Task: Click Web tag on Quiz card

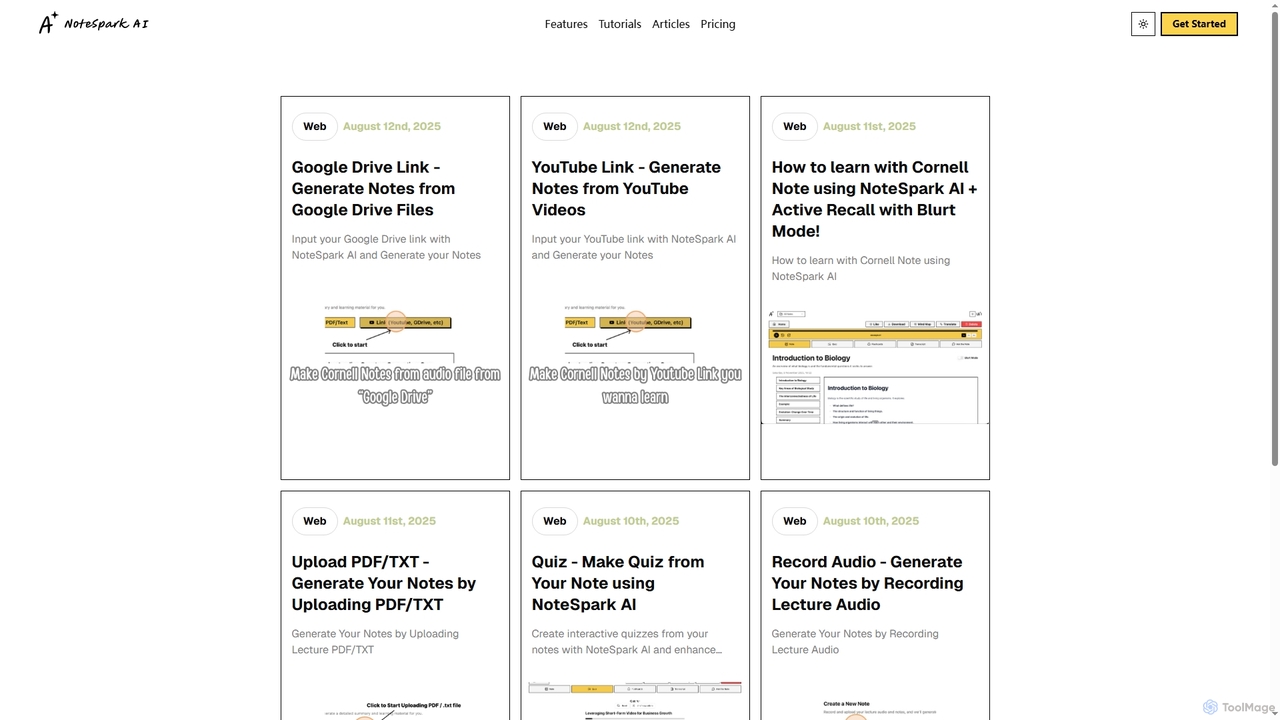Action: pyautogui.click(x=555, y=521)
